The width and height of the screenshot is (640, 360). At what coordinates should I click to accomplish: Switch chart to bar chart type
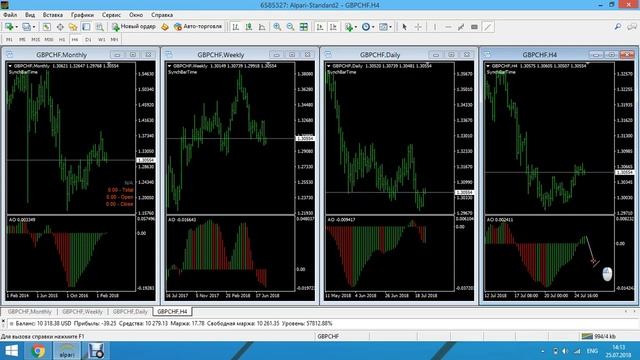(x=236, y=27)
